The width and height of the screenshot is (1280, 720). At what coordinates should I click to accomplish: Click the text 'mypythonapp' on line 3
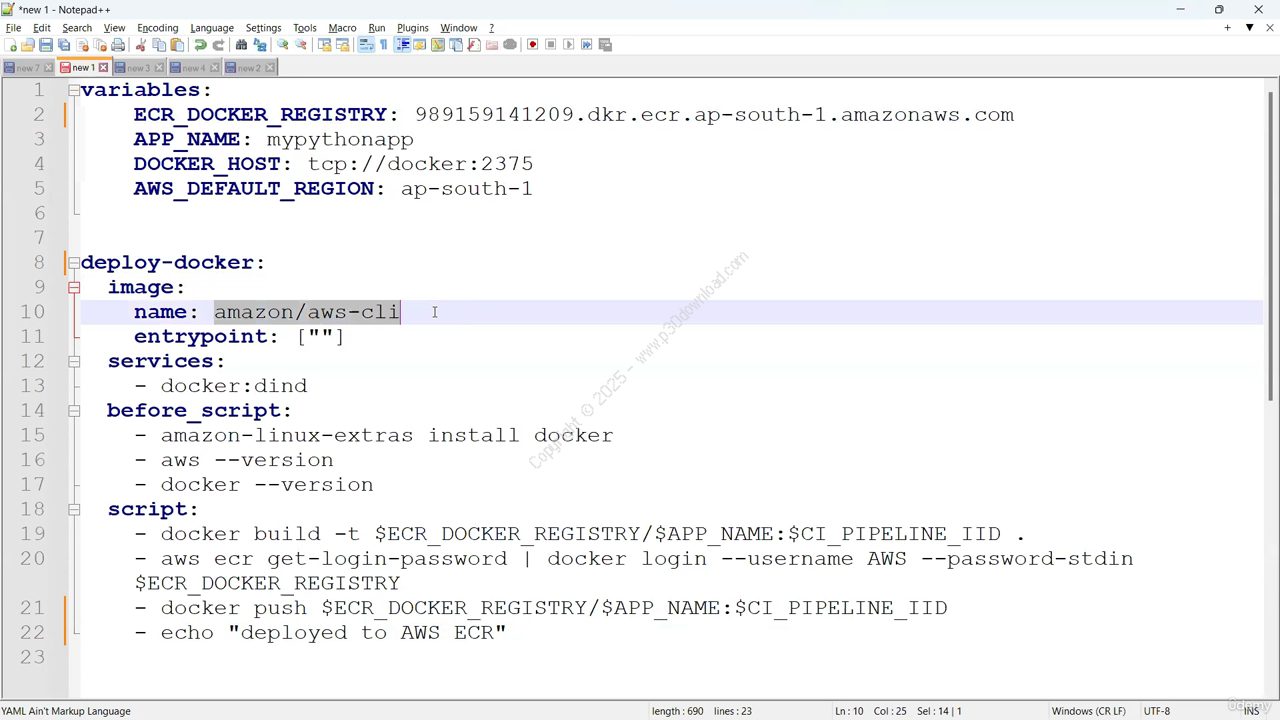[340, 139]
